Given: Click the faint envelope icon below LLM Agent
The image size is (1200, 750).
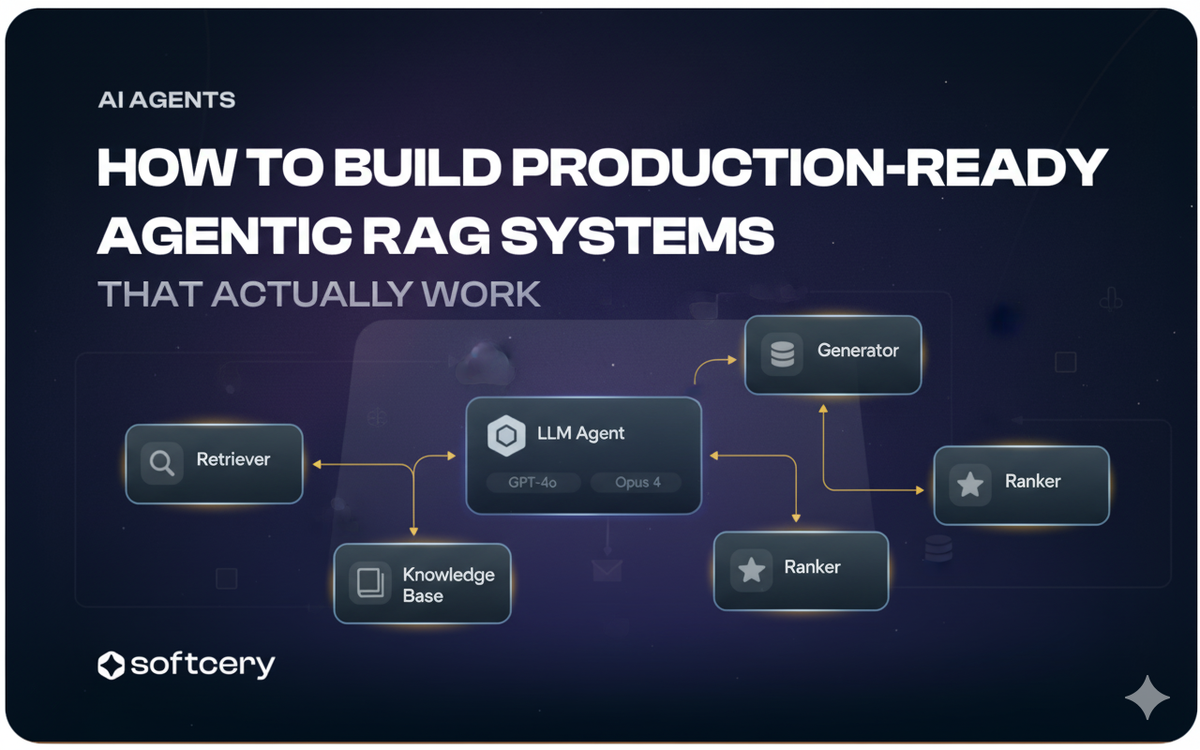Looking at the screenshot, I should [606, 571].
